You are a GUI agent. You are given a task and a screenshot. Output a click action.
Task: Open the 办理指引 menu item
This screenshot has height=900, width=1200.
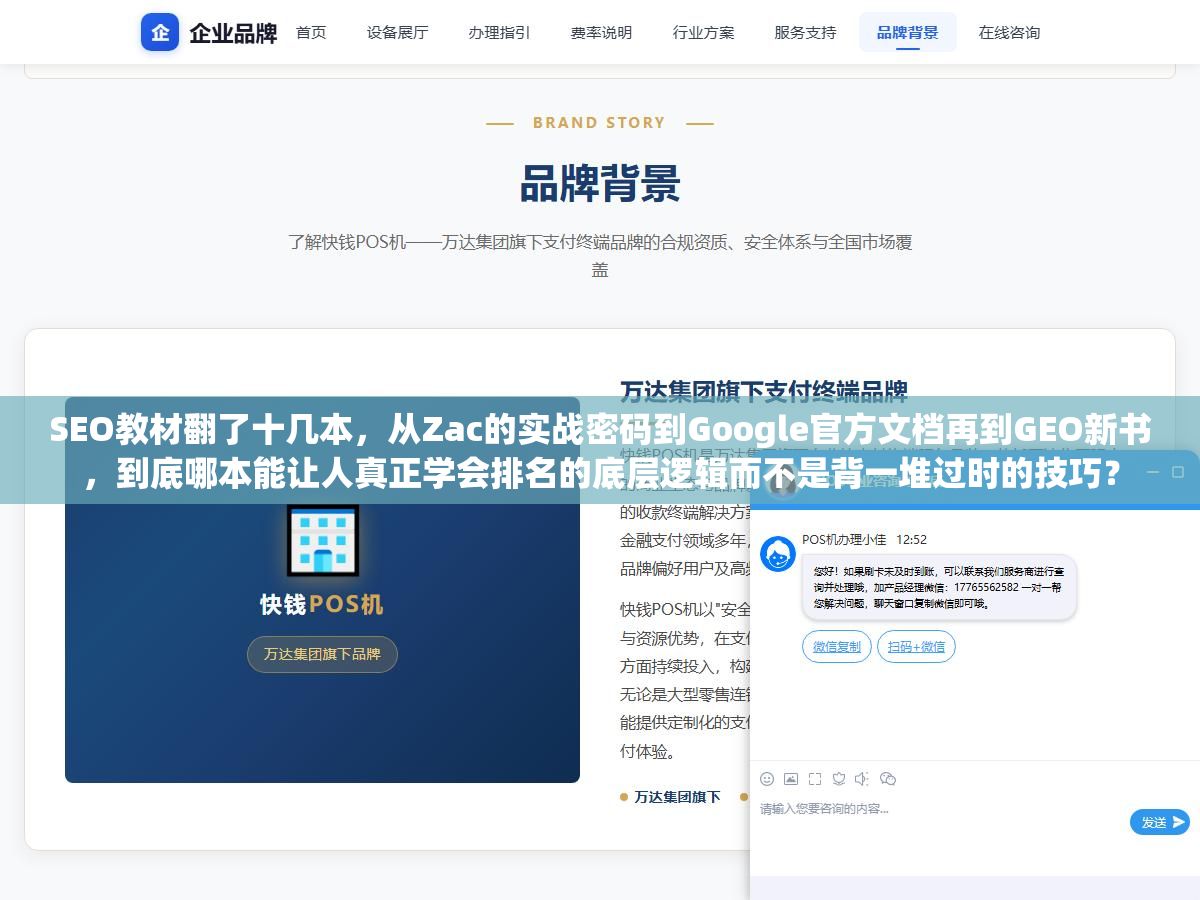tap(499, 32)
